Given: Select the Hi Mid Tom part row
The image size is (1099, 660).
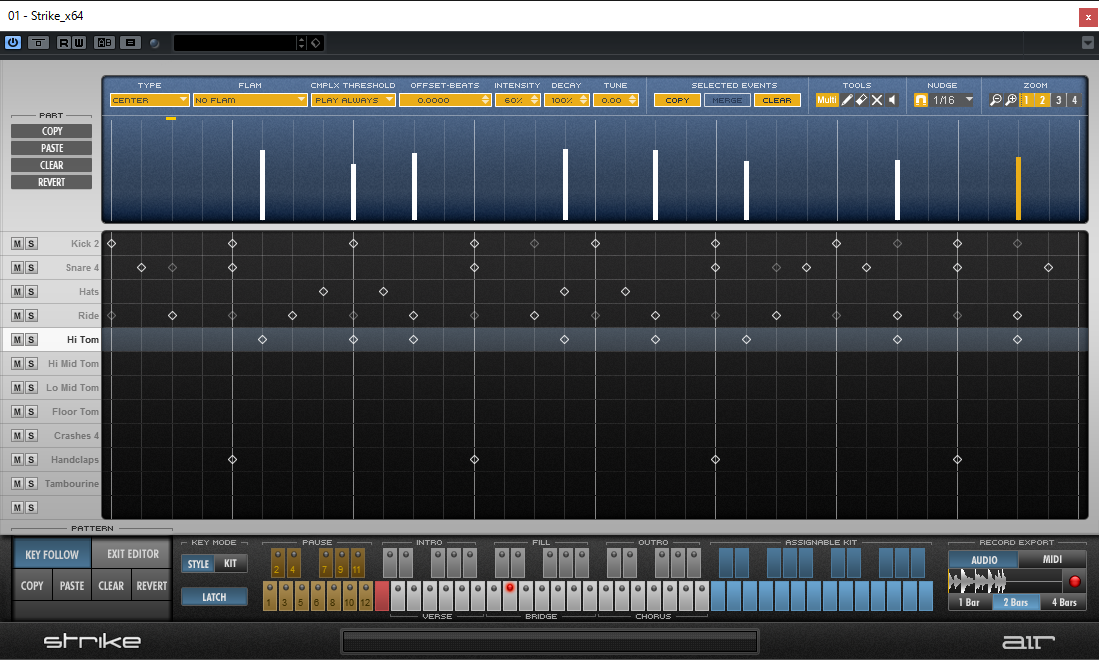Looking at the screenshot, I should (x=50, y=364).
